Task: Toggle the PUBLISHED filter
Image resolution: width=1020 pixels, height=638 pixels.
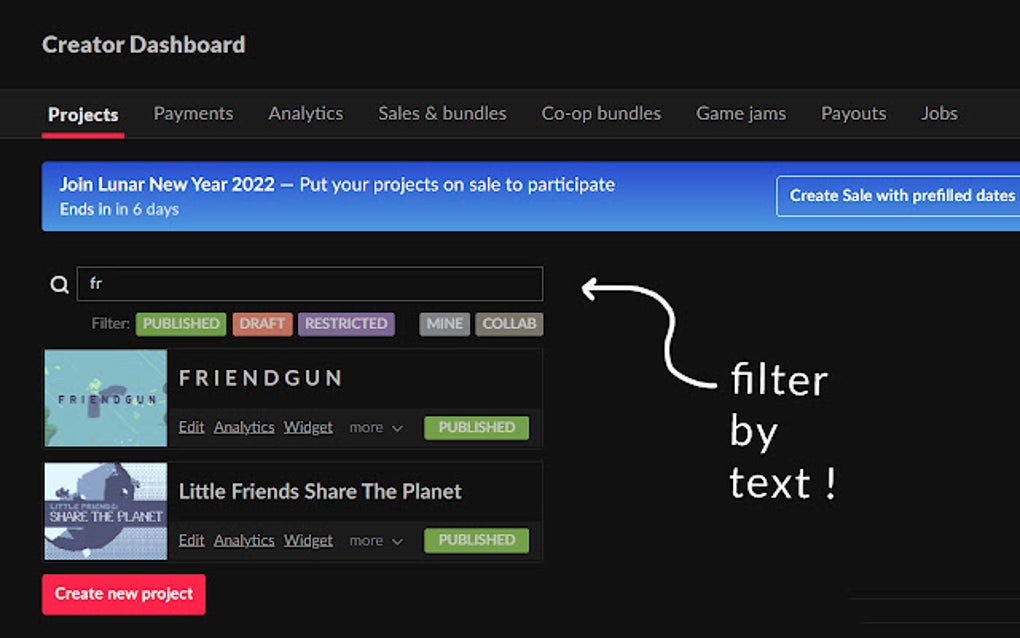Action: pos(180,324)
